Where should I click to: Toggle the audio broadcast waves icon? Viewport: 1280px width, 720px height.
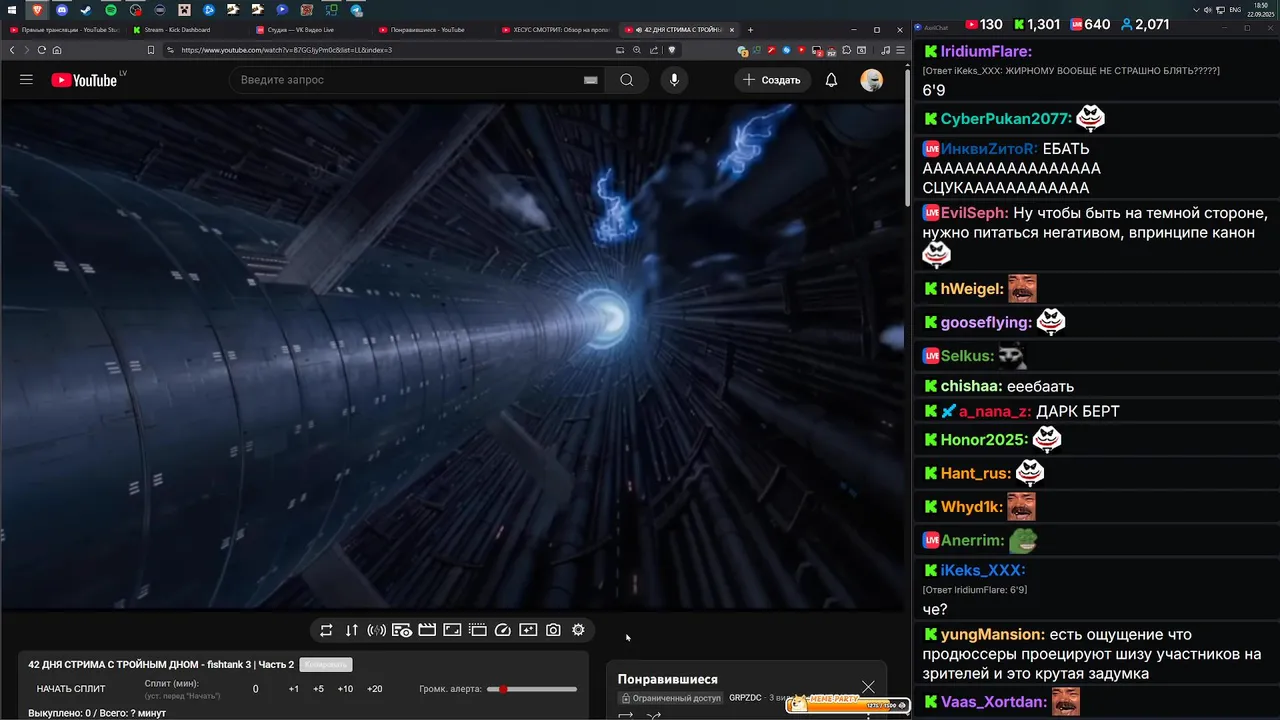coord(377,630)
